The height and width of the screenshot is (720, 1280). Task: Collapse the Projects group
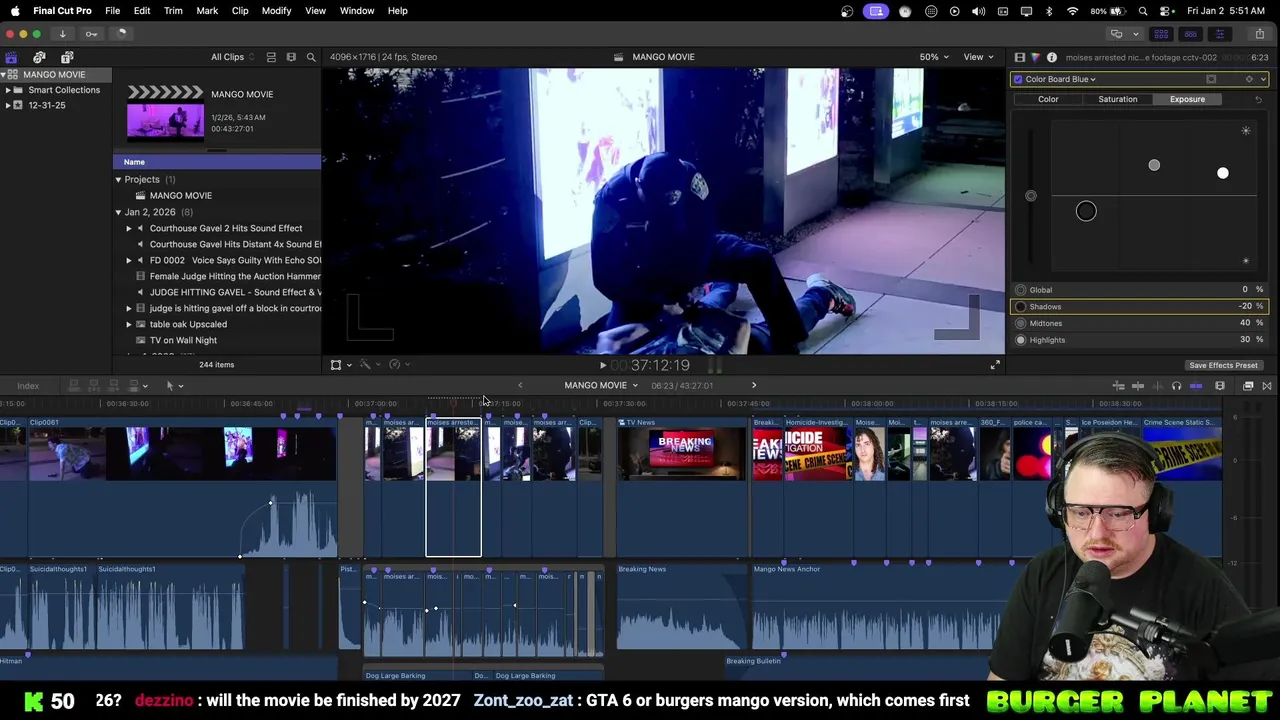(x=118, y=180)
